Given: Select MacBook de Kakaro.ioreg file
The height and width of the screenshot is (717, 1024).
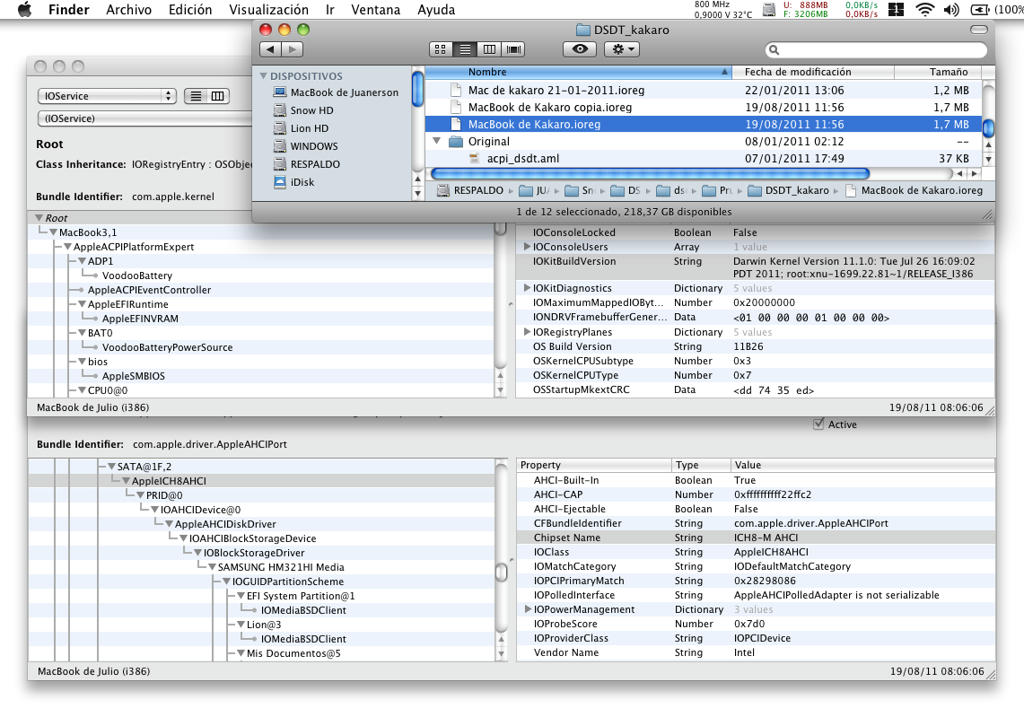Looking at the screenshot, I should (703, 124).
